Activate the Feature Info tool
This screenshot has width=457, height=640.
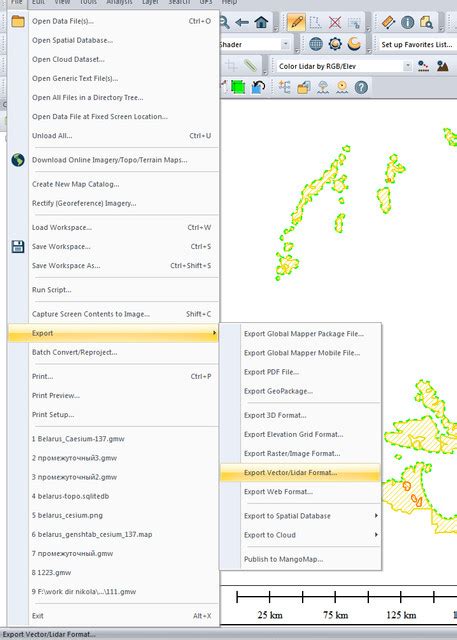[x=407, y=22]
